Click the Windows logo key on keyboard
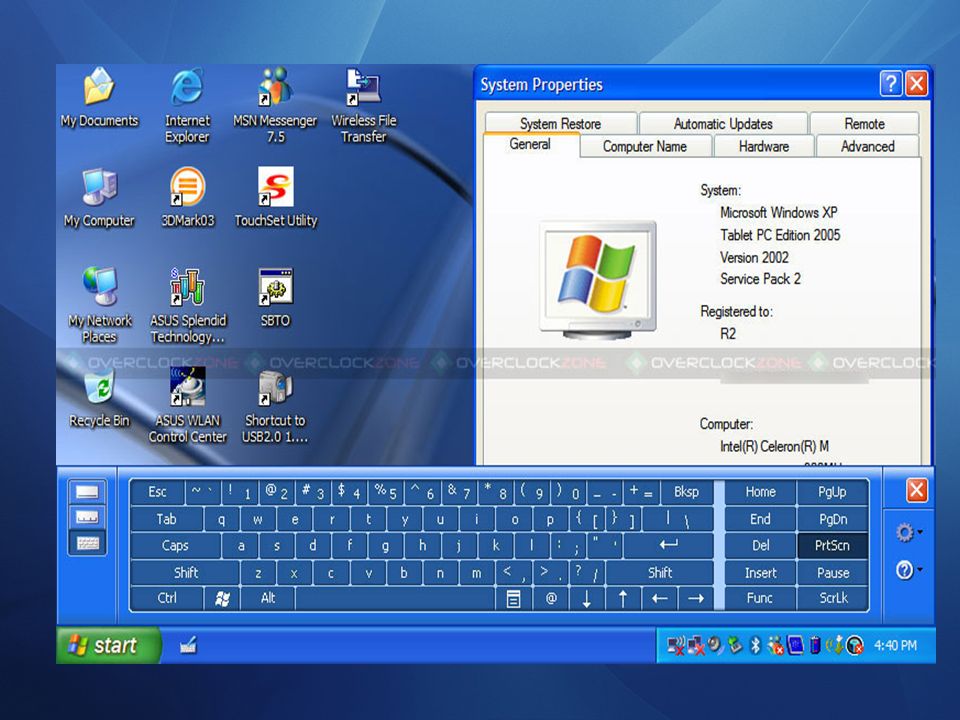 pos(222,598)
